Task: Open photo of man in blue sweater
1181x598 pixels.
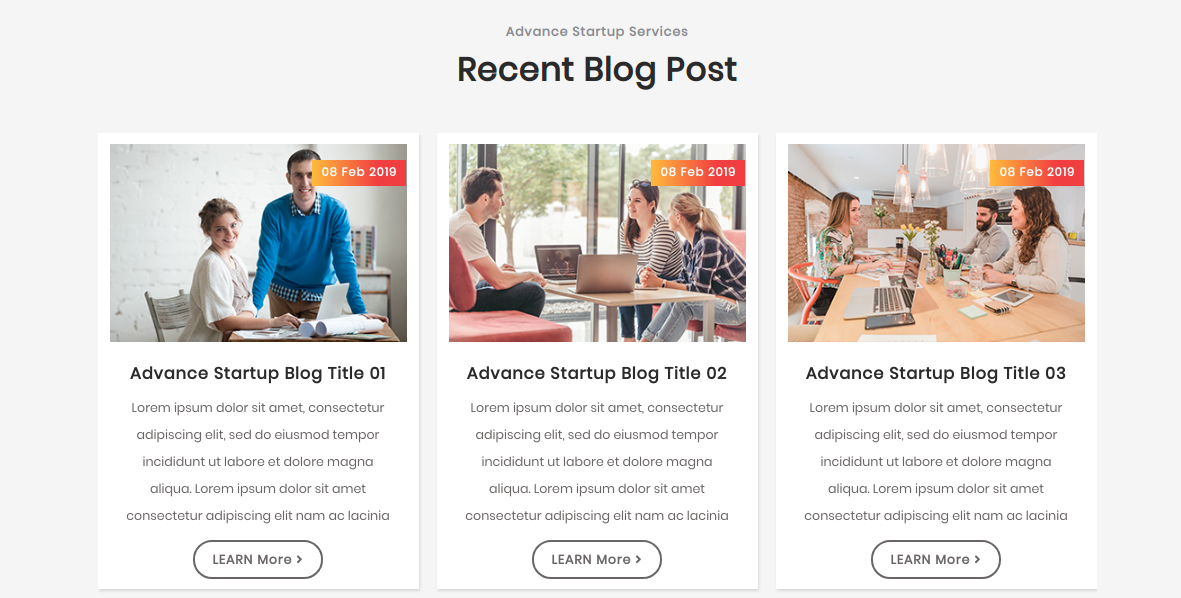Action: (x=258, y=243)
